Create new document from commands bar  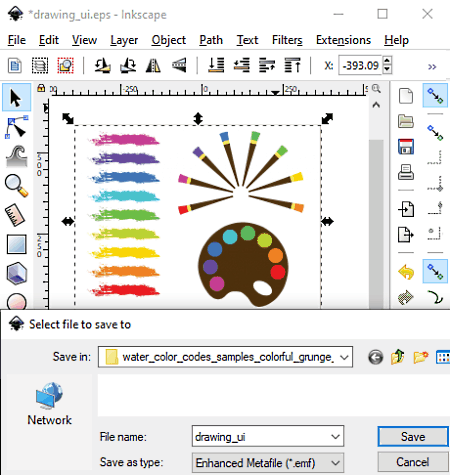coord(406,96)
